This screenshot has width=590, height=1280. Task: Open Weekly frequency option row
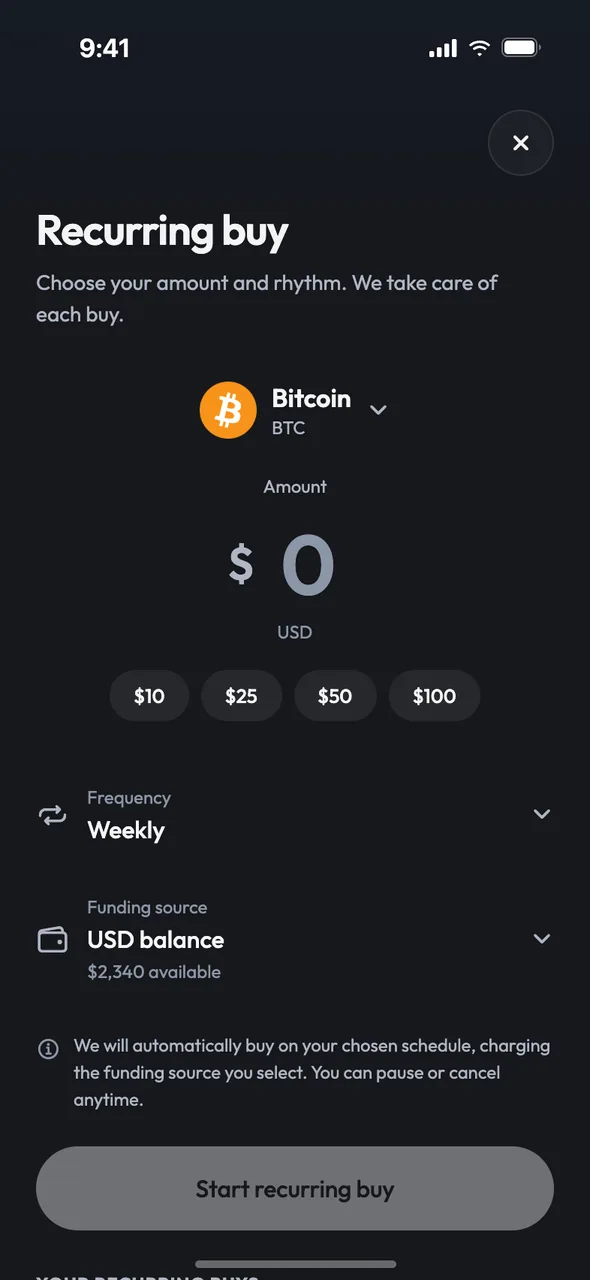pos(295,815)
